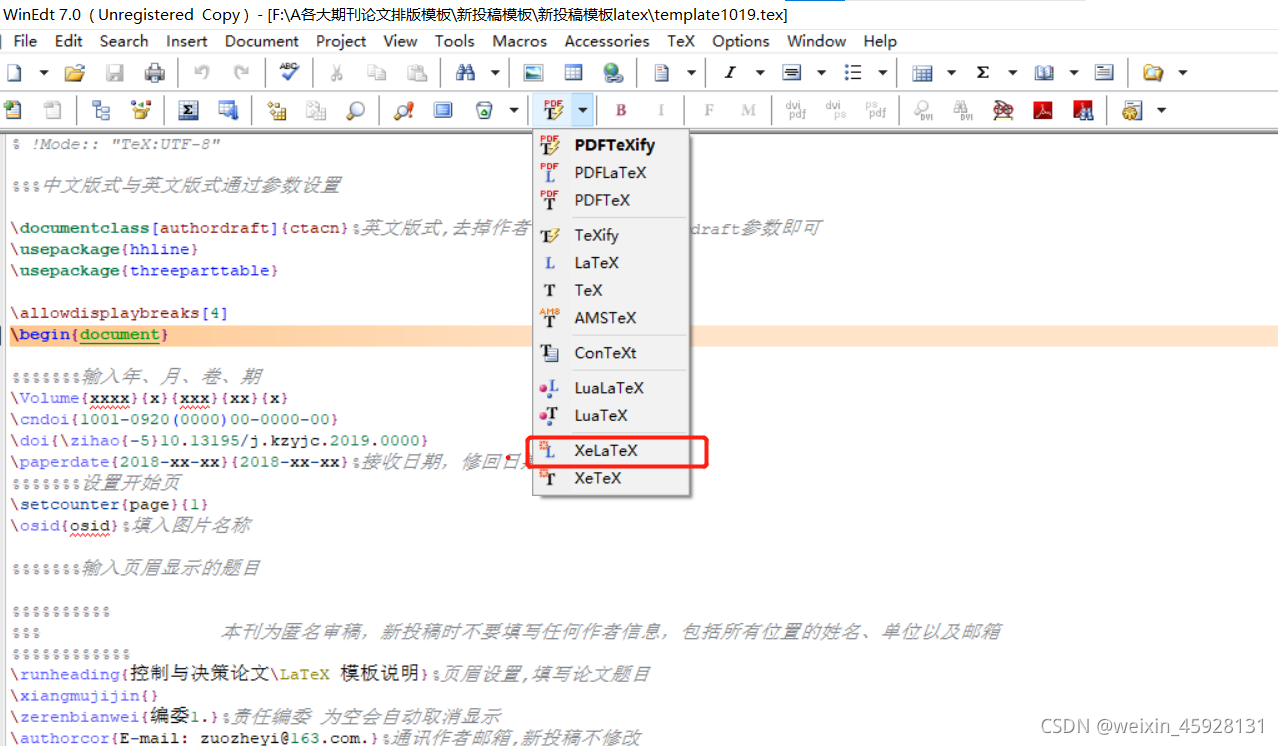Click the Paste clipboard icon

pyautogui.click(x=417, y=73)
